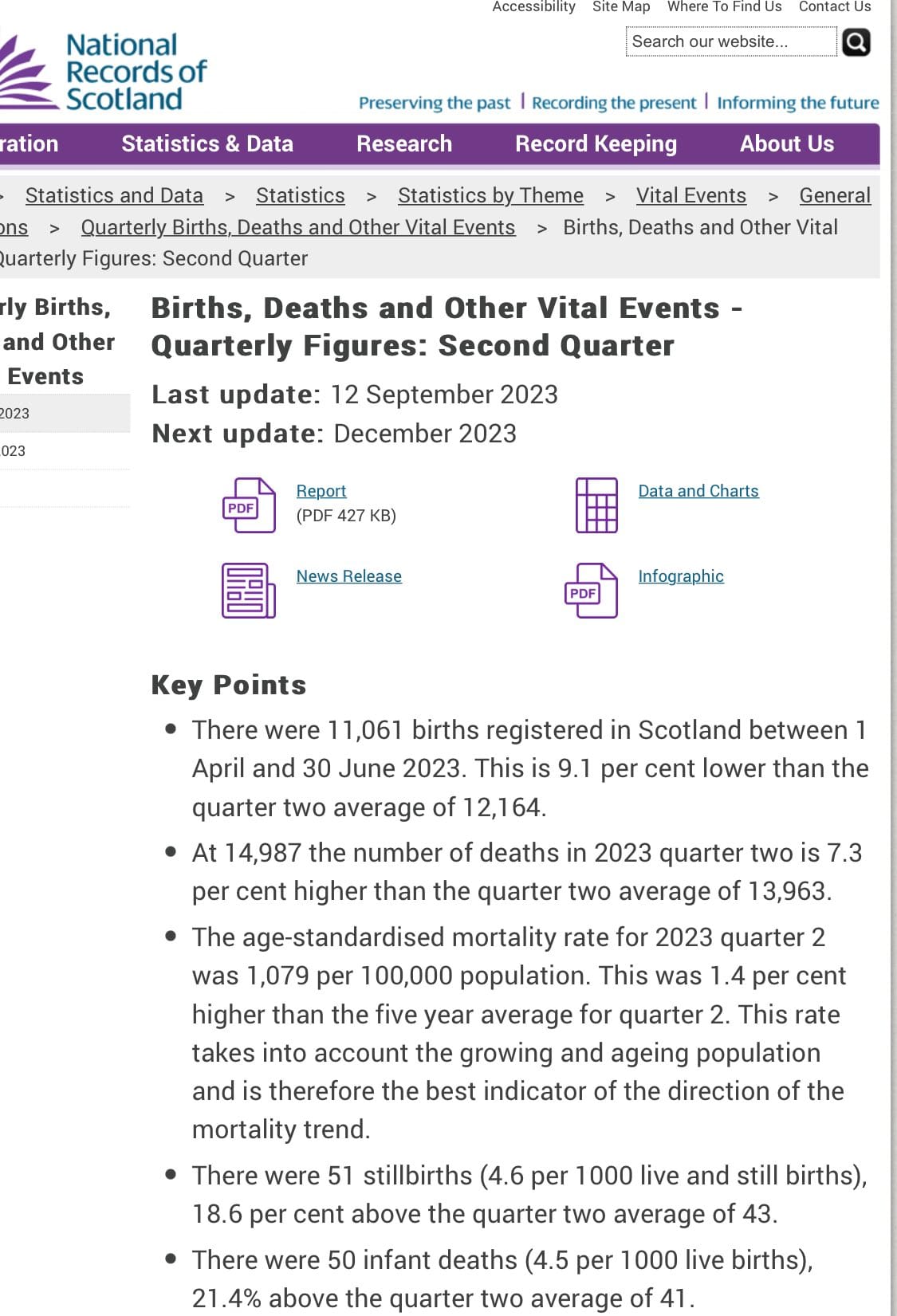Viewport: 897px width, 1316px height.
Task: Open the Statistics & Data menu
Action: coord(207,144)
